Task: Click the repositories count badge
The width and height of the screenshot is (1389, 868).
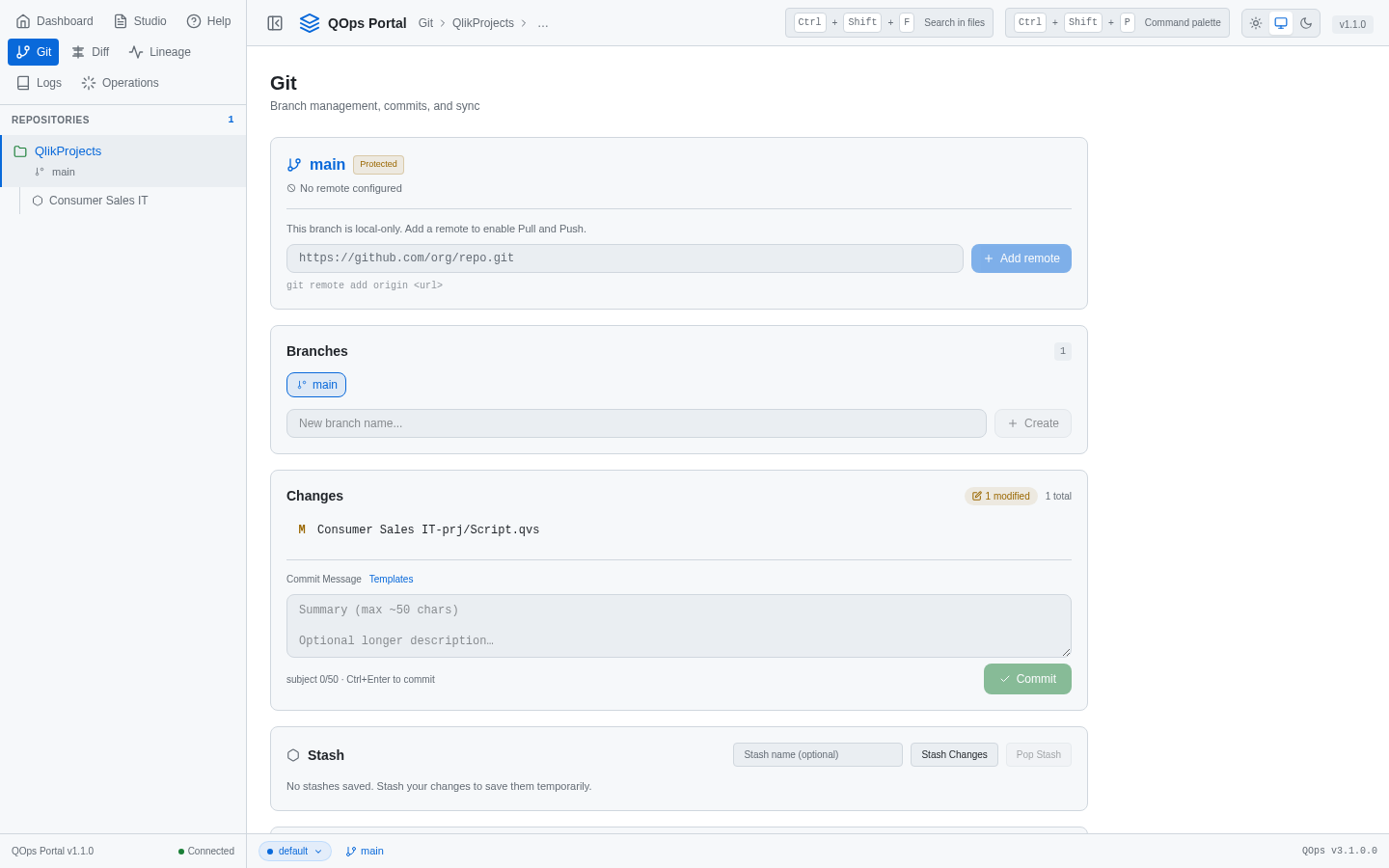Action: tap(231, 120)
